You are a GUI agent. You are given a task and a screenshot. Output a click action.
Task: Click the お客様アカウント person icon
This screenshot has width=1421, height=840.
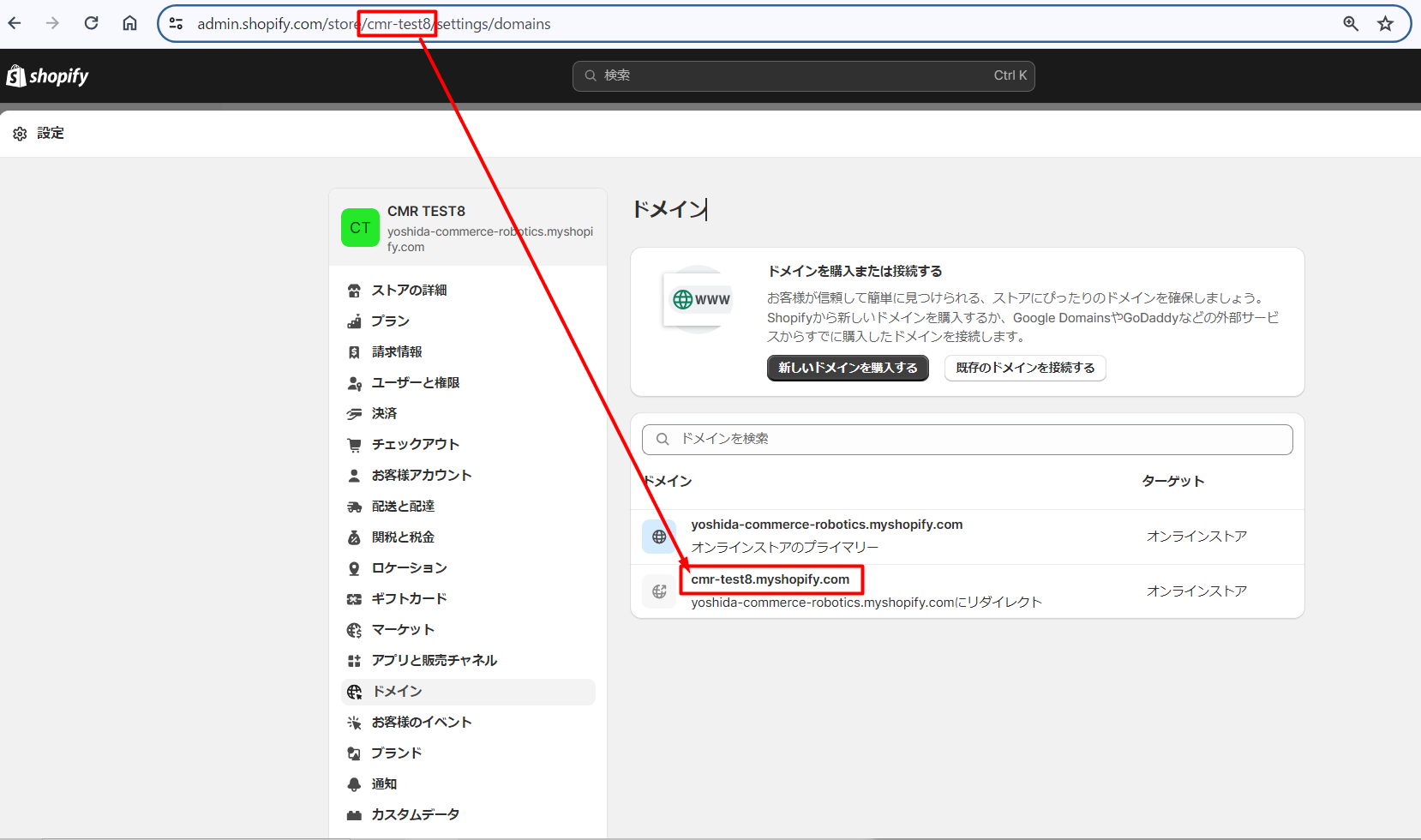pos(354,476)
